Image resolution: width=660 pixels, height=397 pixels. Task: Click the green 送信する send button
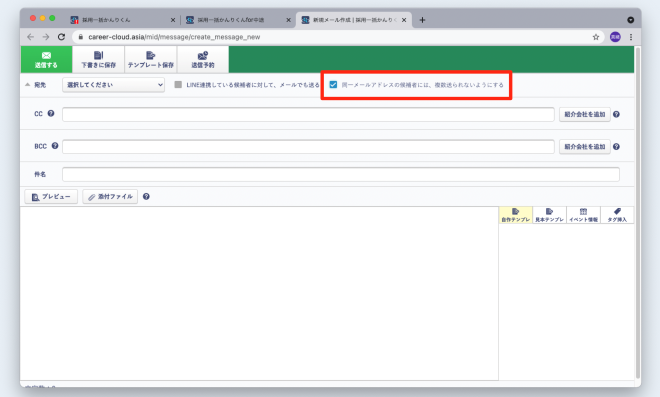pyautogui.click(x=46, y=59)
